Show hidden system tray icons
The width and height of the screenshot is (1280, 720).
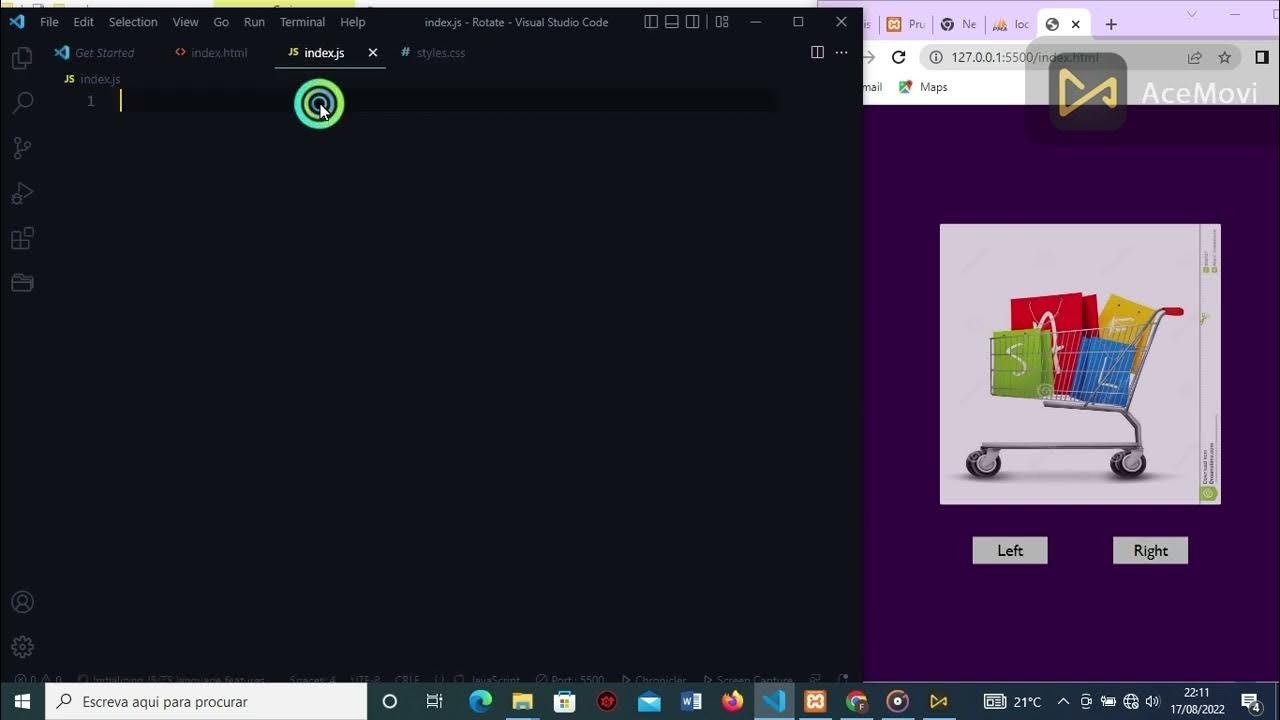coord(1063,701)
